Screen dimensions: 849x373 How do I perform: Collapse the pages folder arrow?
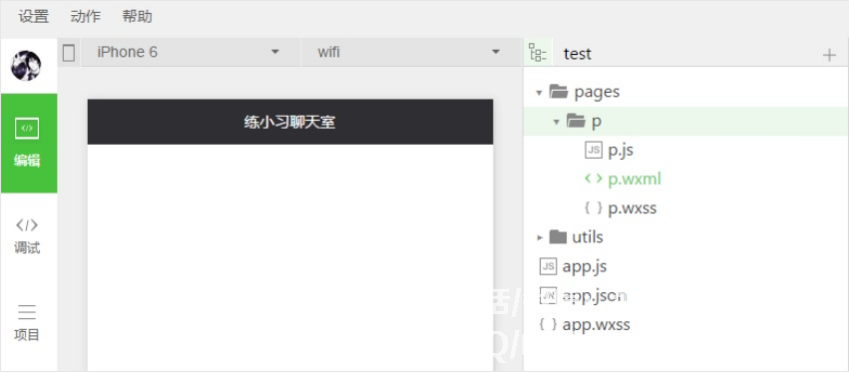[x=539, y=93]
